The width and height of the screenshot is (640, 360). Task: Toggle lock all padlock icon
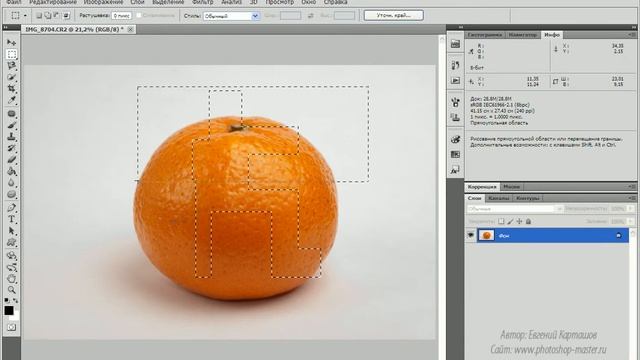pyautogui.click(x=528, y=221)
